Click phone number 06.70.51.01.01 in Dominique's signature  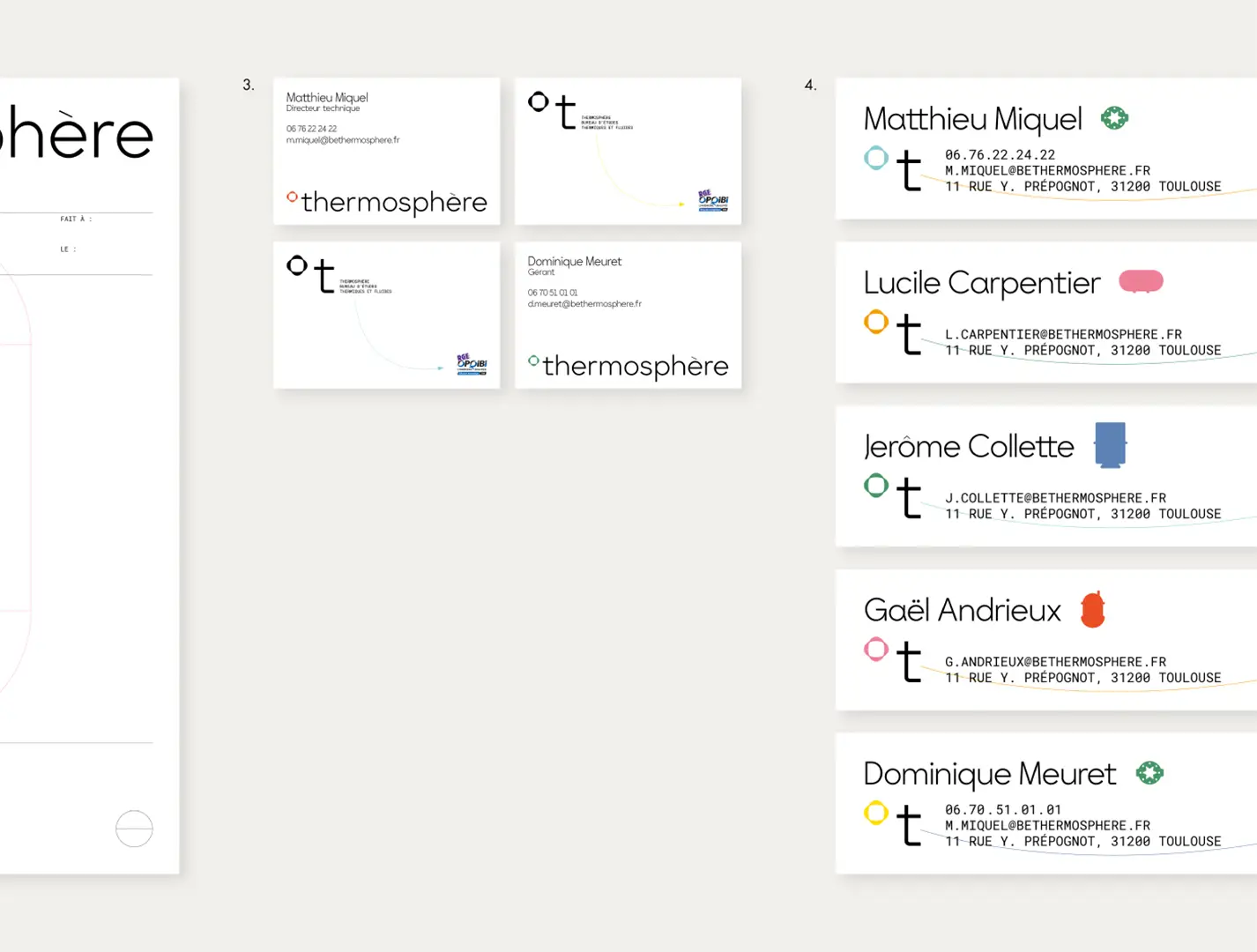(x=1003, y=809)
